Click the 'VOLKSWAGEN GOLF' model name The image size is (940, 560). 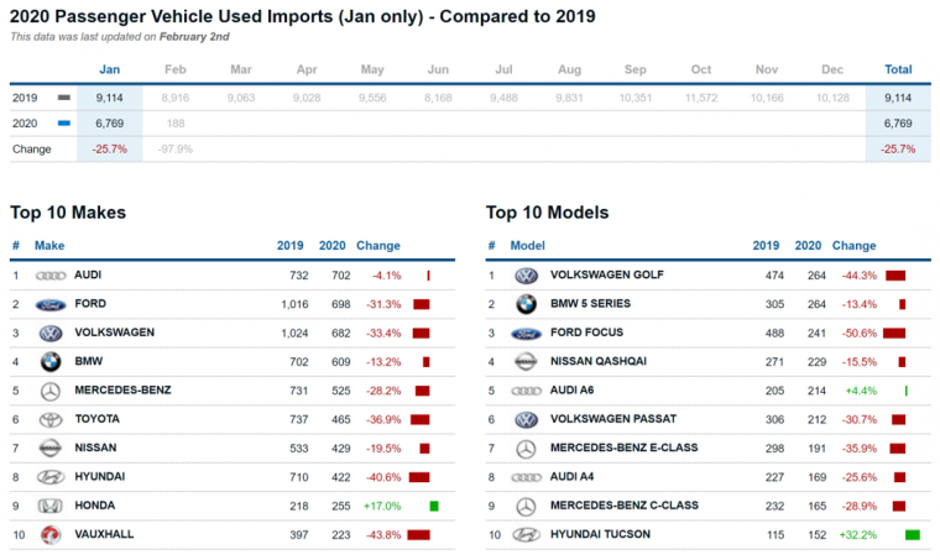coord(607,275)
